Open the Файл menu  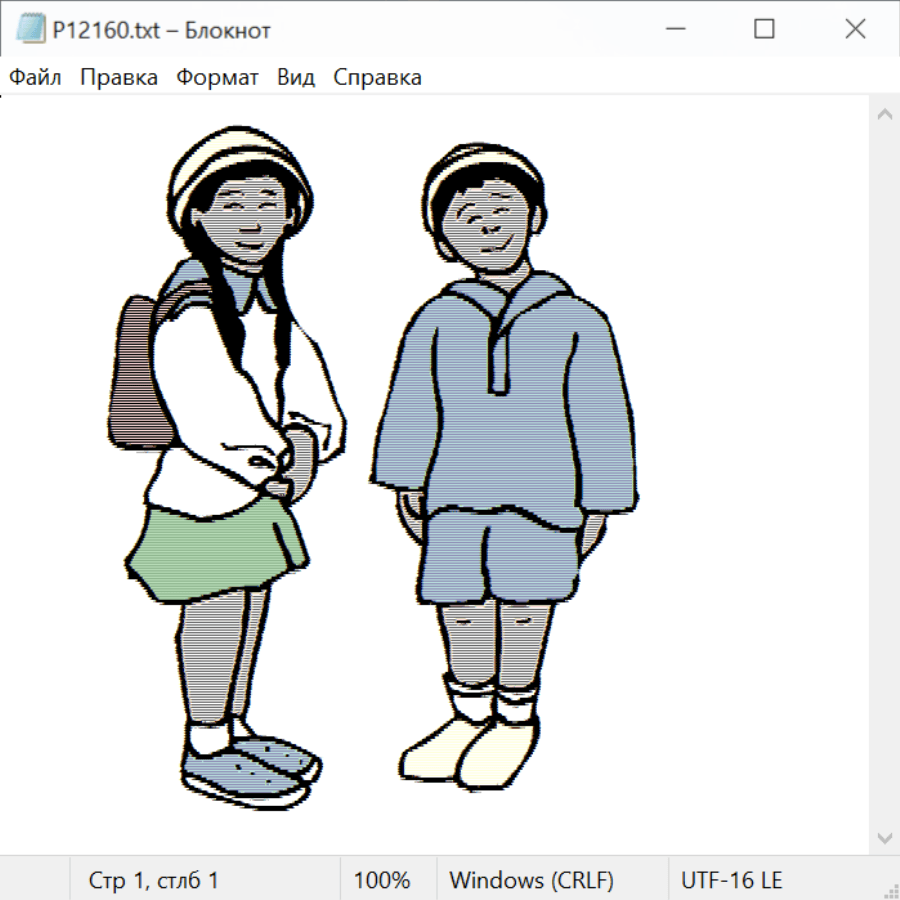coord(36,78)
